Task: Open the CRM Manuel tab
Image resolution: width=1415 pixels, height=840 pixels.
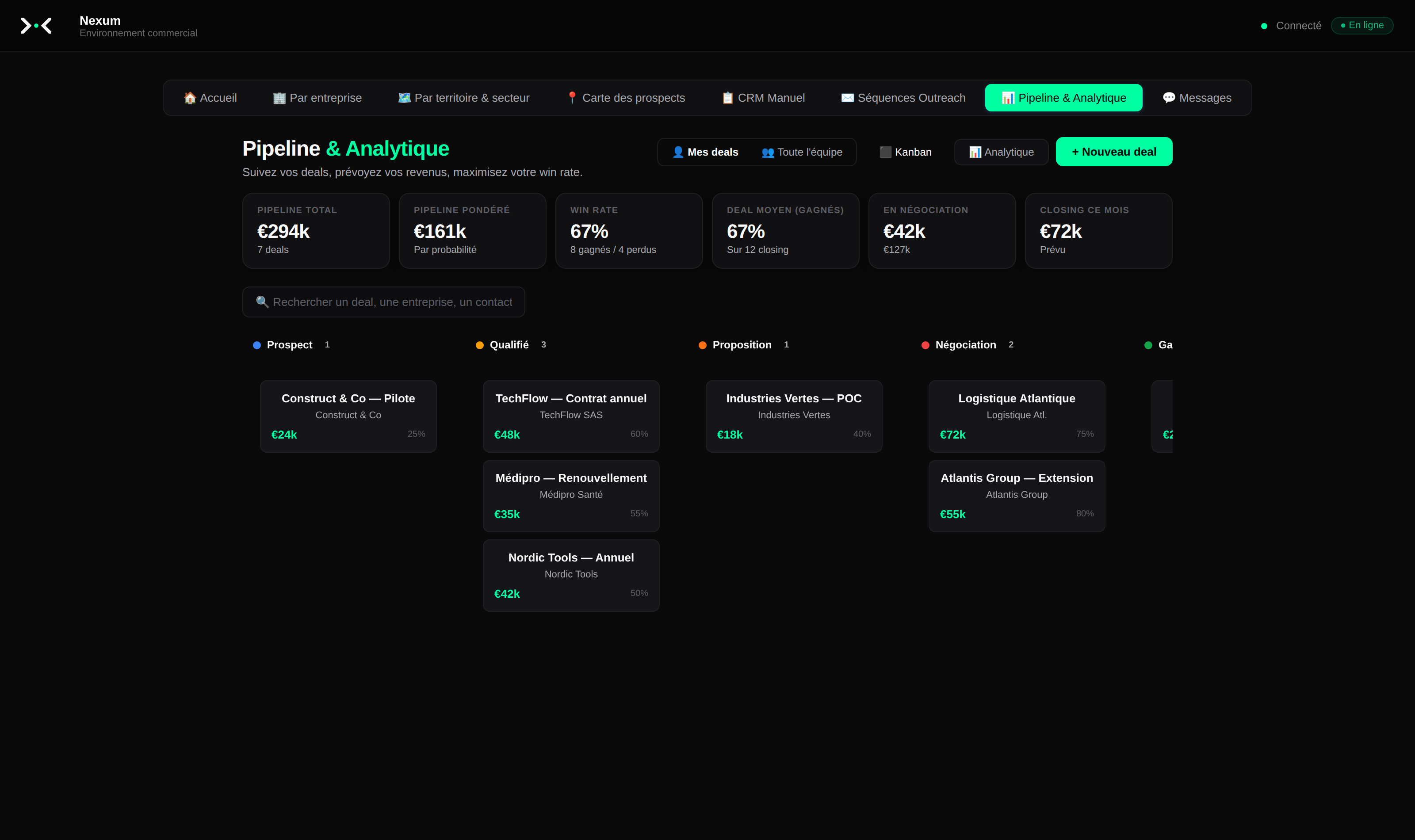Action: [763, 98]
